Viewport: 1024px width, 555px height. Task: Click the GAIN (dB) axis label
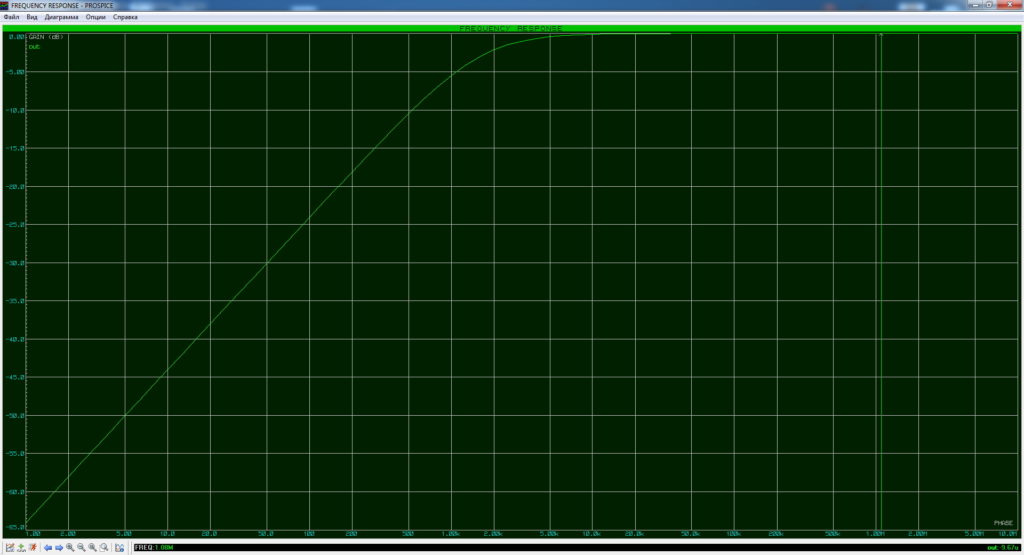[44, 37]
